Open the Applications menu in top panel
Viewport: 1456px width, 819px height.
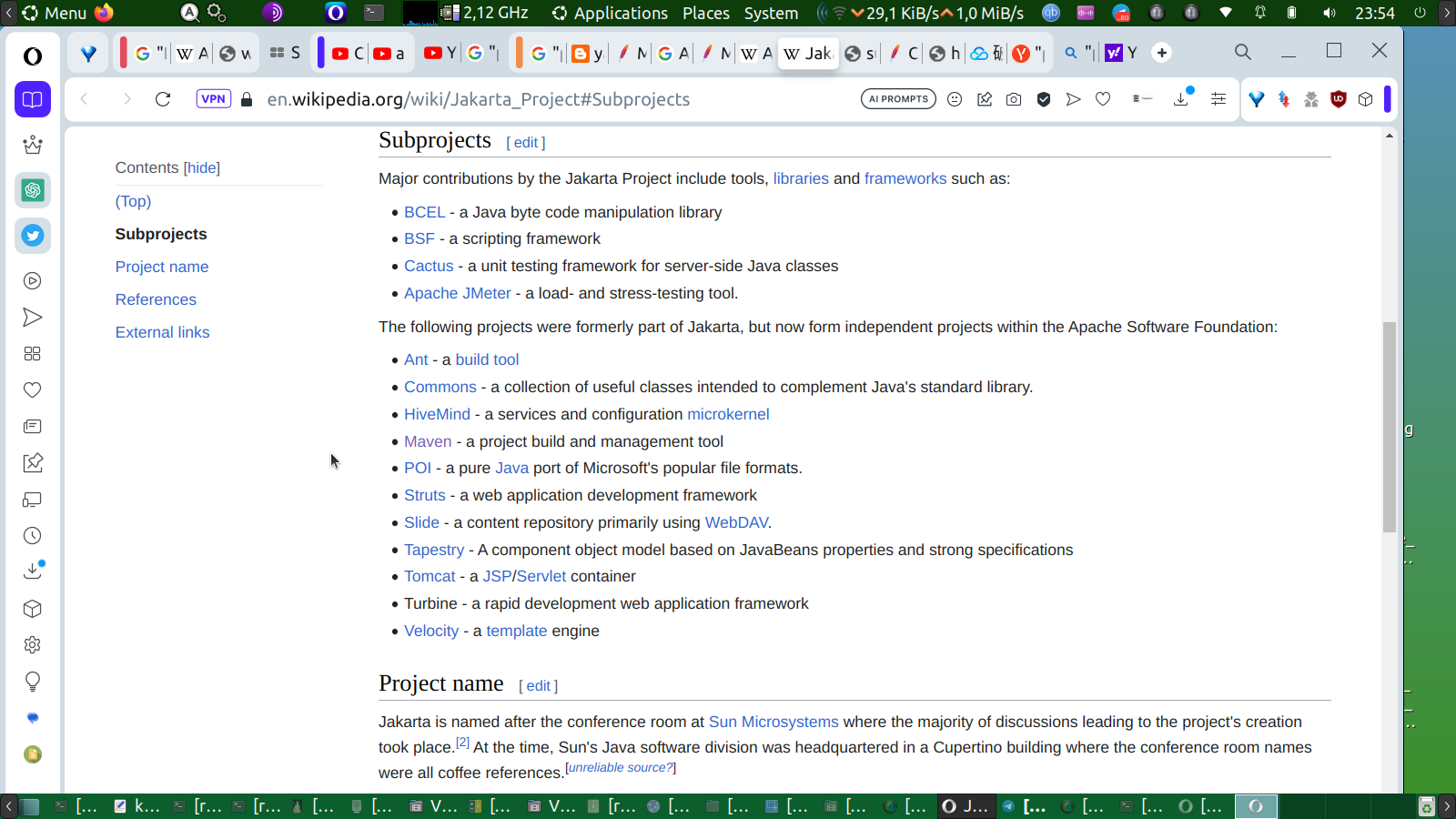pyautogui.click(x=610, y=13)
